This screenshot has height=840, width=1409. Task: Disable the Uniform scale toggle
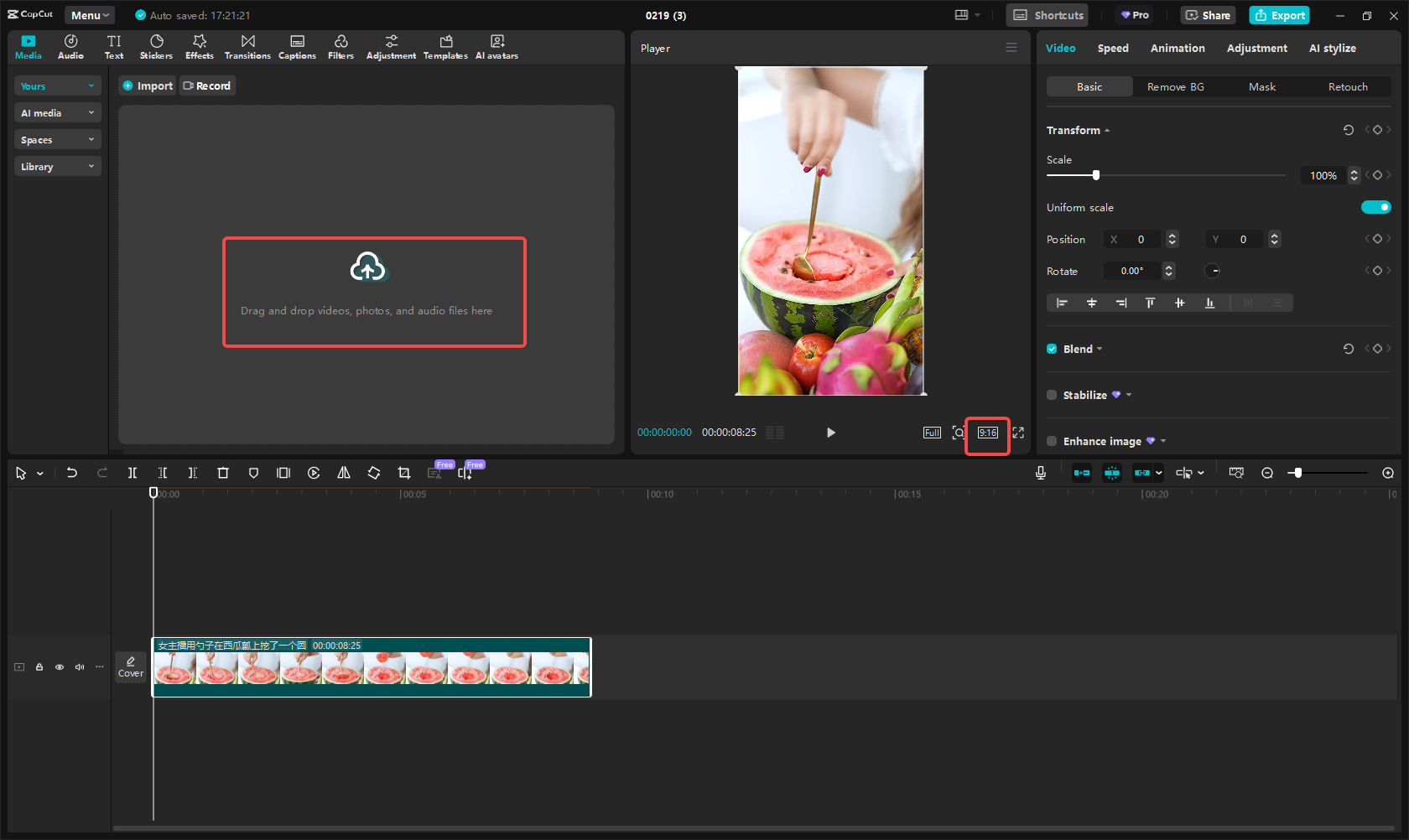coord(1375,207)
